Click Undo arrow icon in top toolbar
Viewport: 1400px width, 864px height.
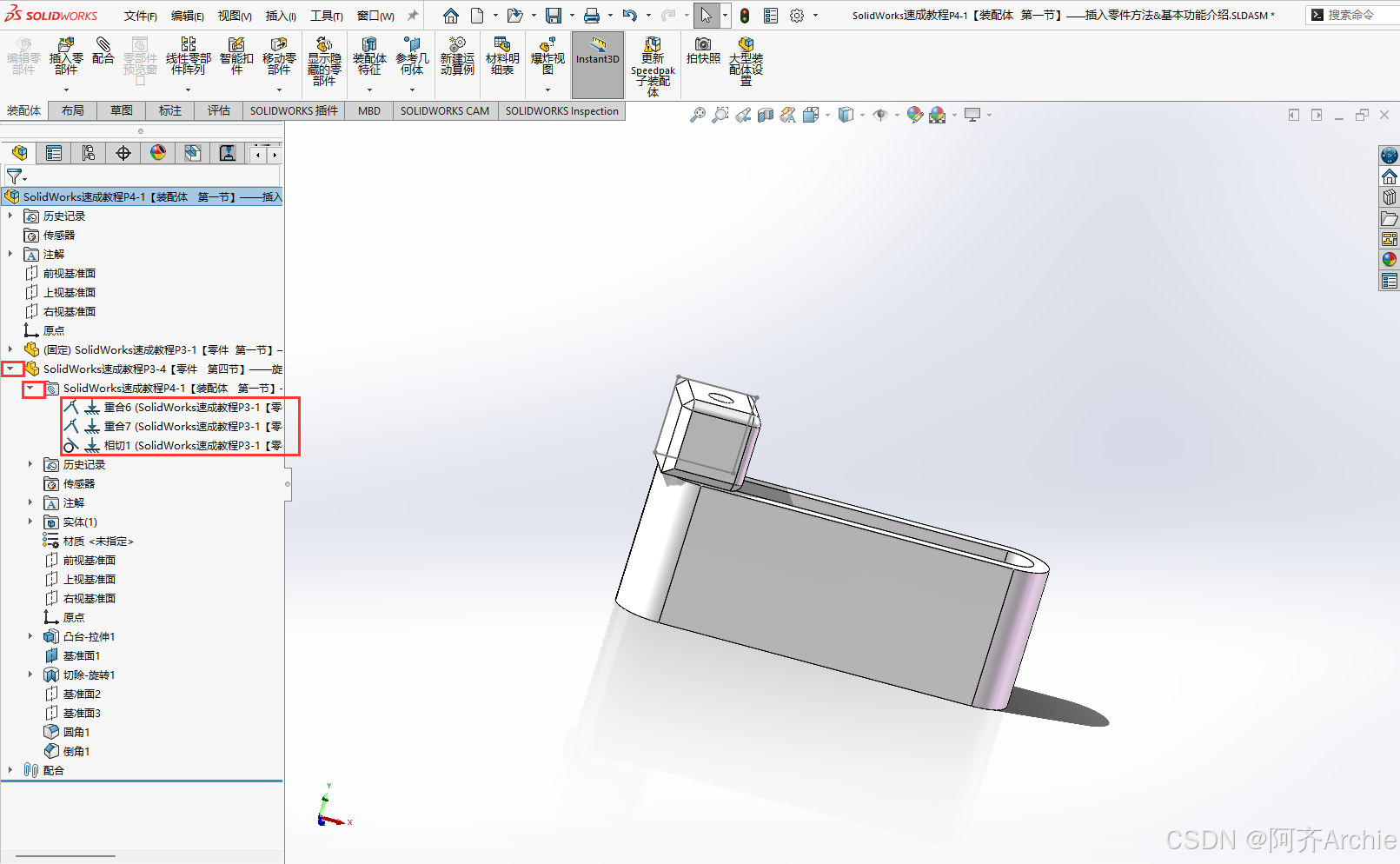630,16
